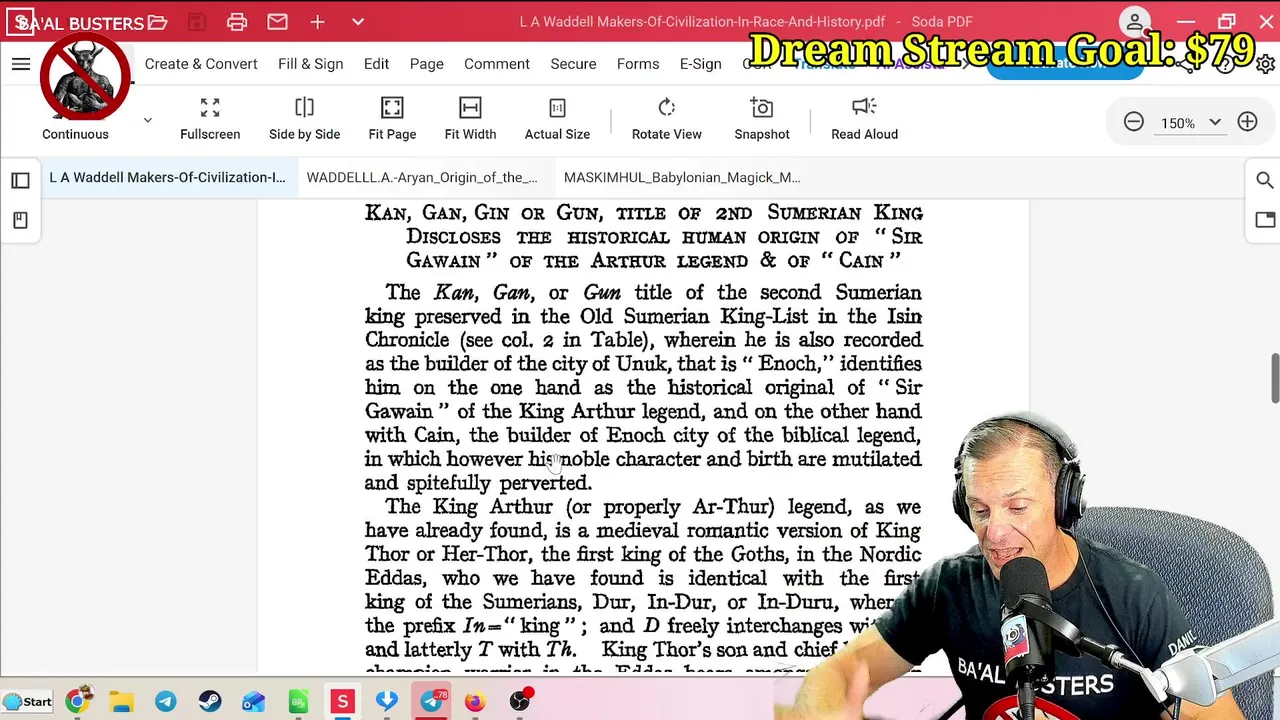Go to the Comment tab
Viewport: 1280px width, 720px height.
click(497, 64)
